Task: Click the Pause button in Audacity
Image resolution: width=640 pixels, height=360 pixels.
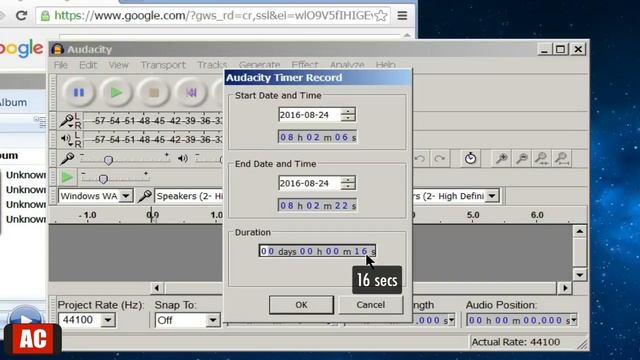Action: (79, 93)
